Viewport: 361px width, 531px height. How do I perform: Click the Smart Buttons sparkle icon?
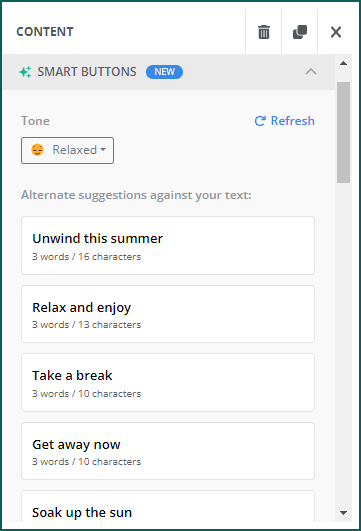(x=25, y=72)
